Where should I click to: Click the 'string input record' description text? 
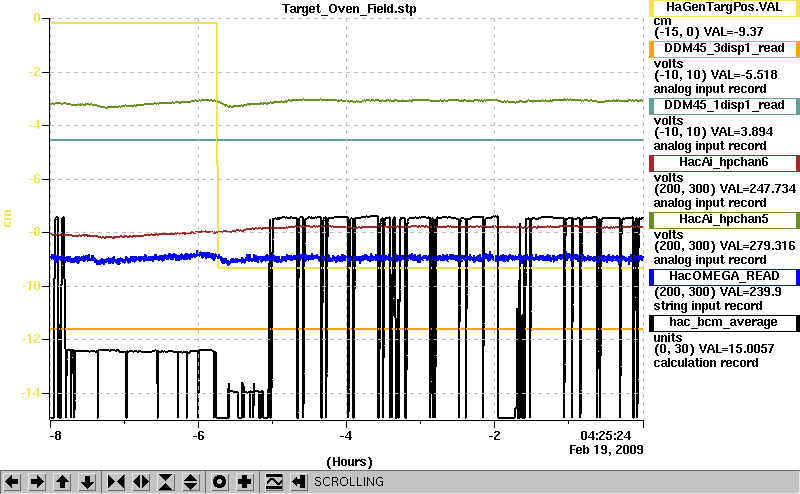coord(708,306)
